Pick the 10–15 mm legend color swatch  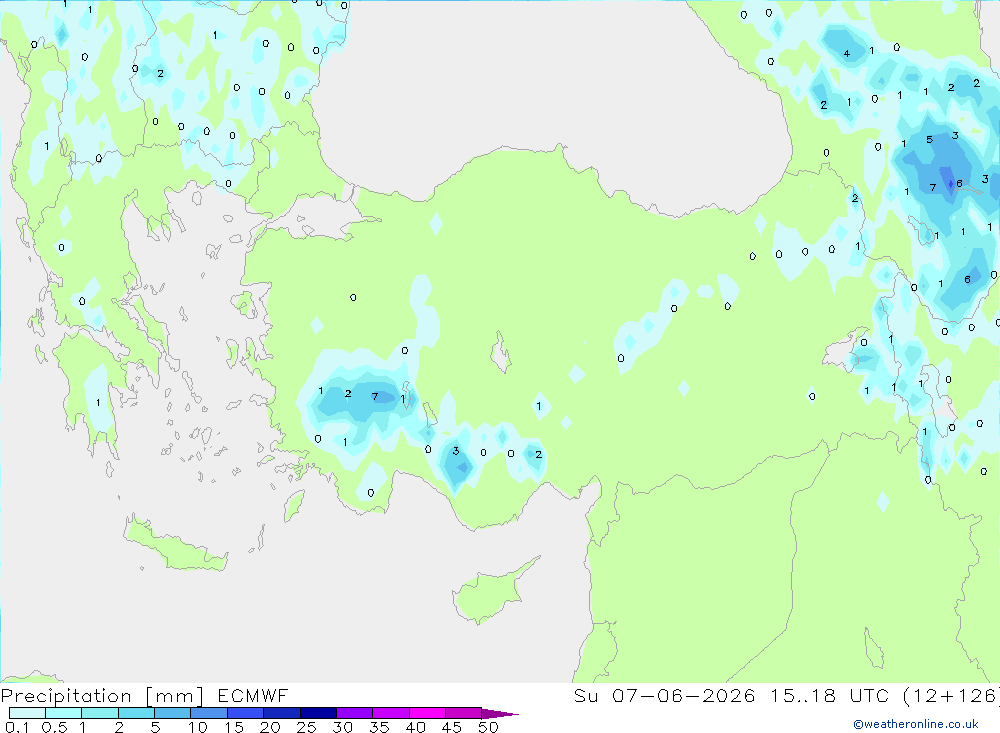209,713
